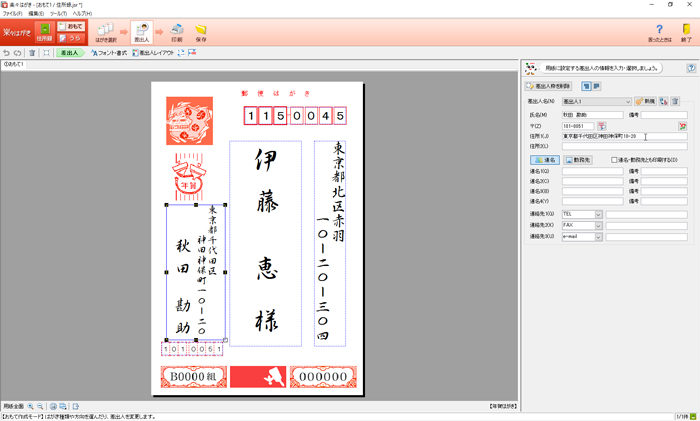700x421 pixels.
Task: Open the ツール menu
Action: [55, 13]
